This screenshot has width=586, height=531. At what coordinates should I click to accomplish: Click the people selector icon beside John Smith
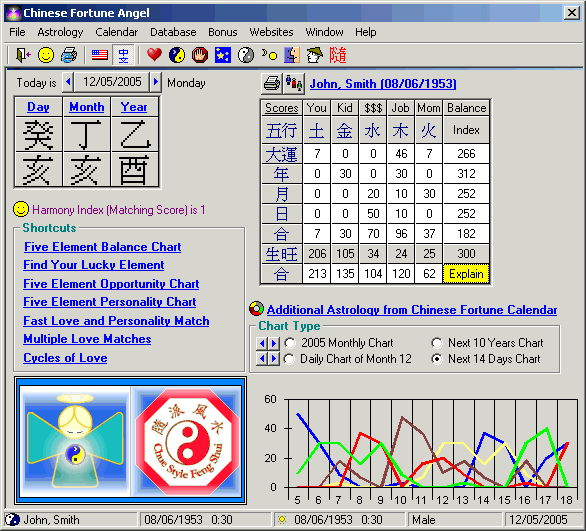pos(294,83)
